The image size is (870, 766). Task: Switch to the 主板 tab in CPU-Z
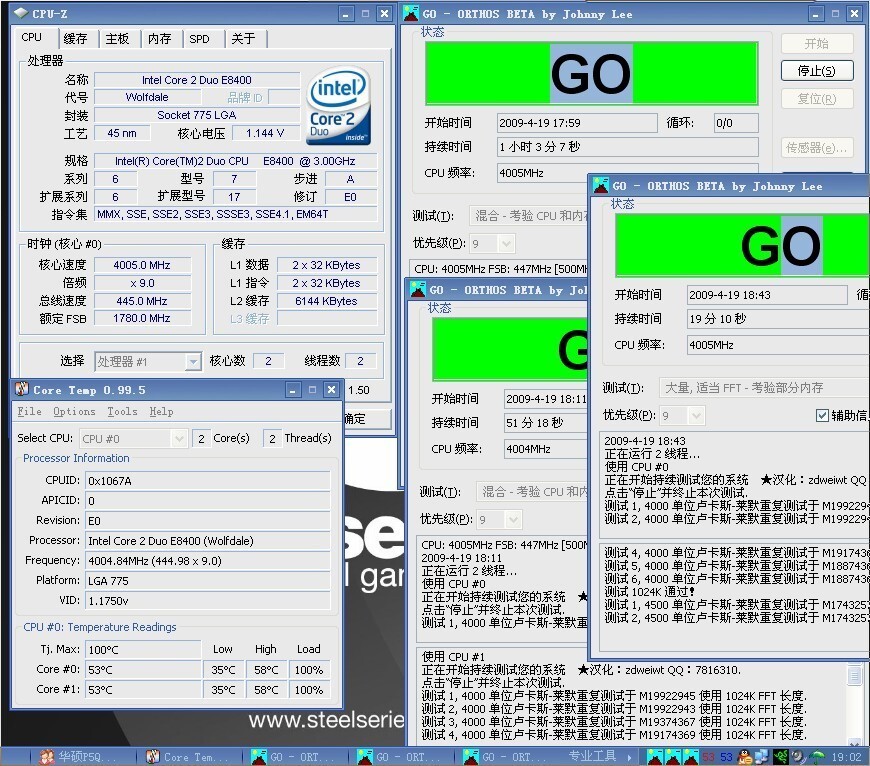coord(117,39)
